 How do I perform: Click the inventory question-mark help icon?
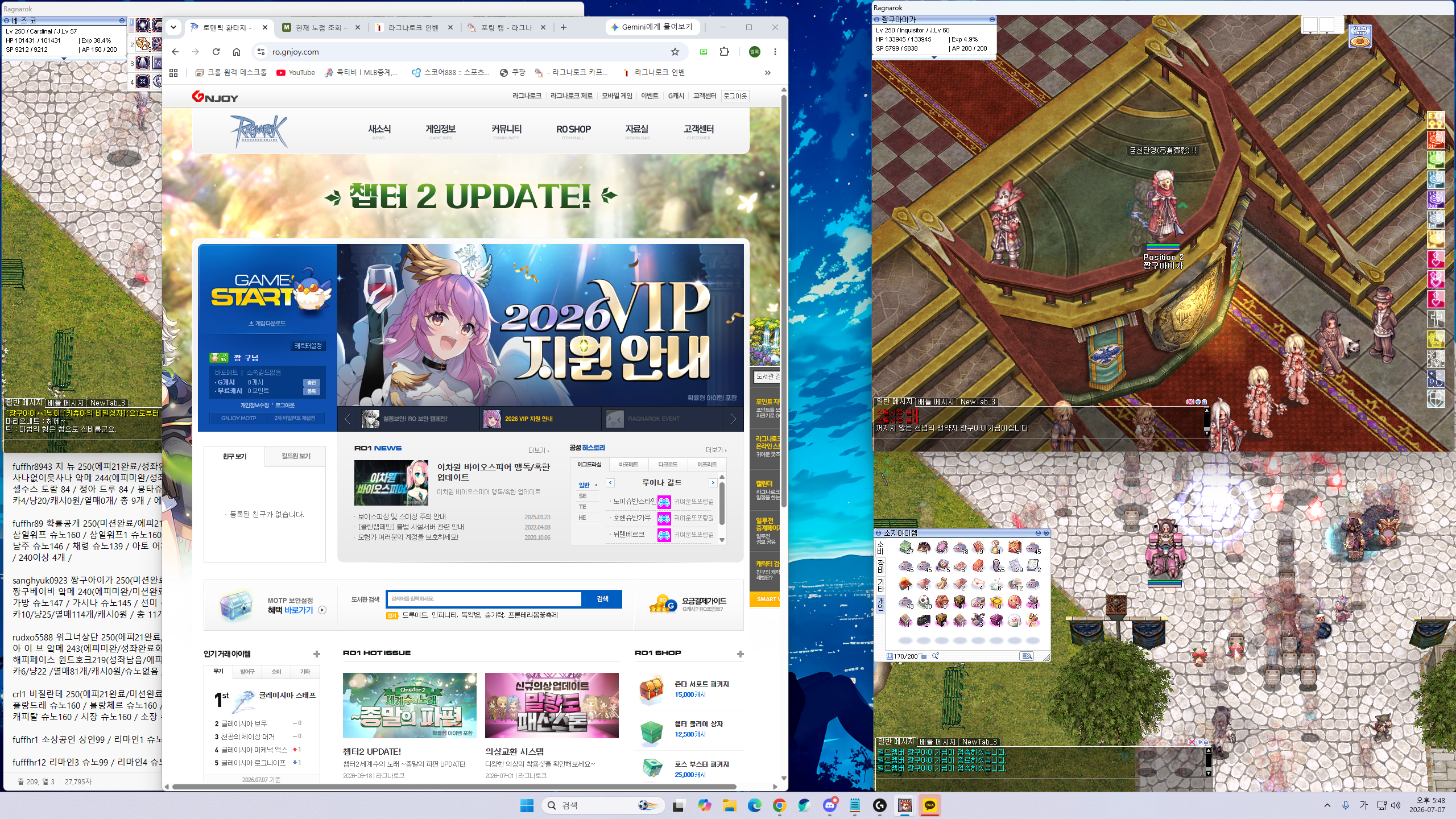[935, 656]
